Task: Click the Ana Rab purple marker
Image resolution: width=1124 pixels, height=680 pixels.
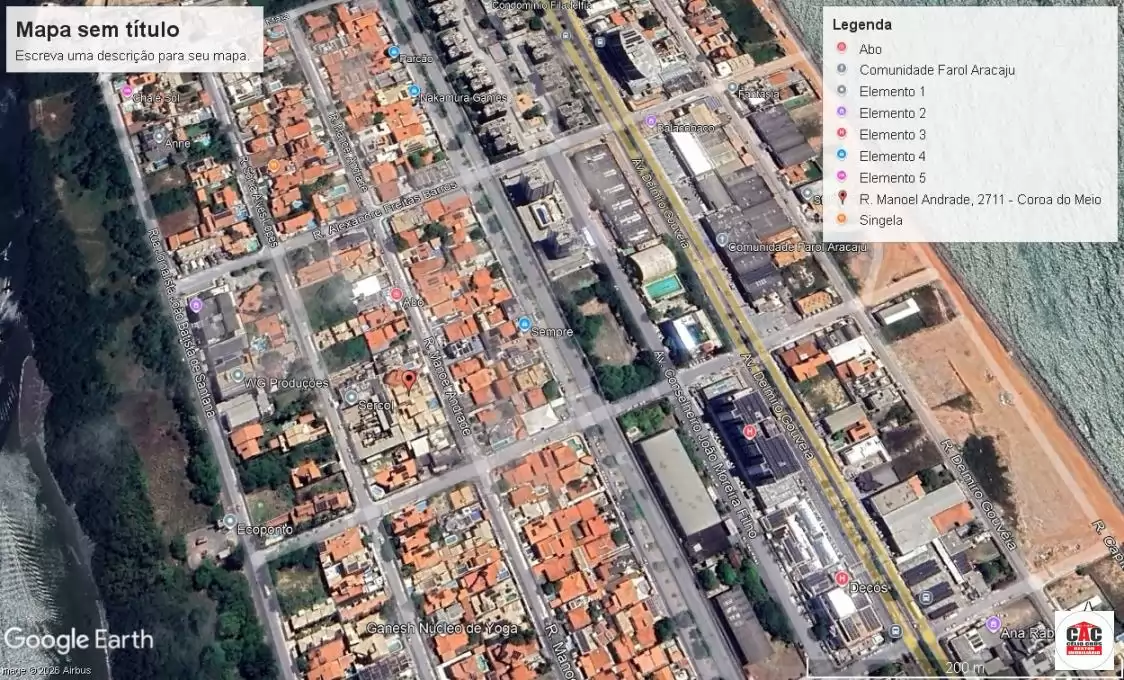Action: coord(992,624)
